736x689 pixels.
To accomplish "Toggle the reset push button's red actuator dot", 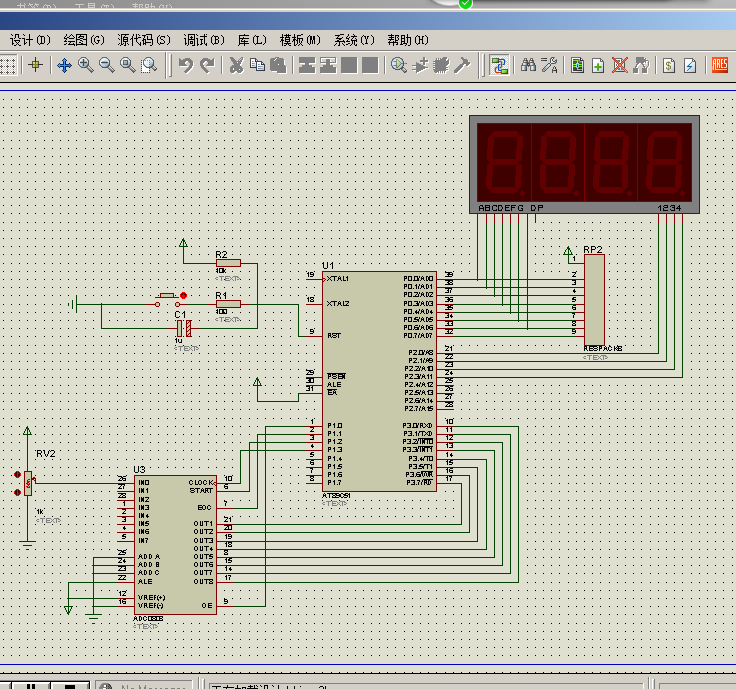I will coord(184,296).
